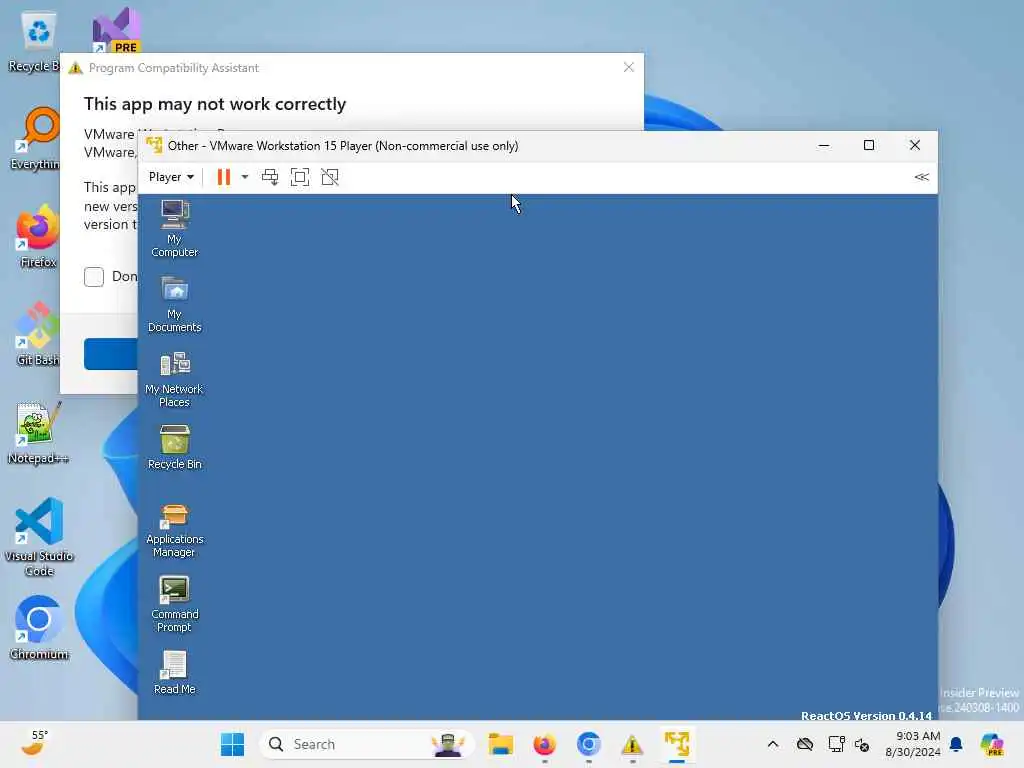Close the VMware Player window
The image size is (1024, 768).
tap(915, 146)
